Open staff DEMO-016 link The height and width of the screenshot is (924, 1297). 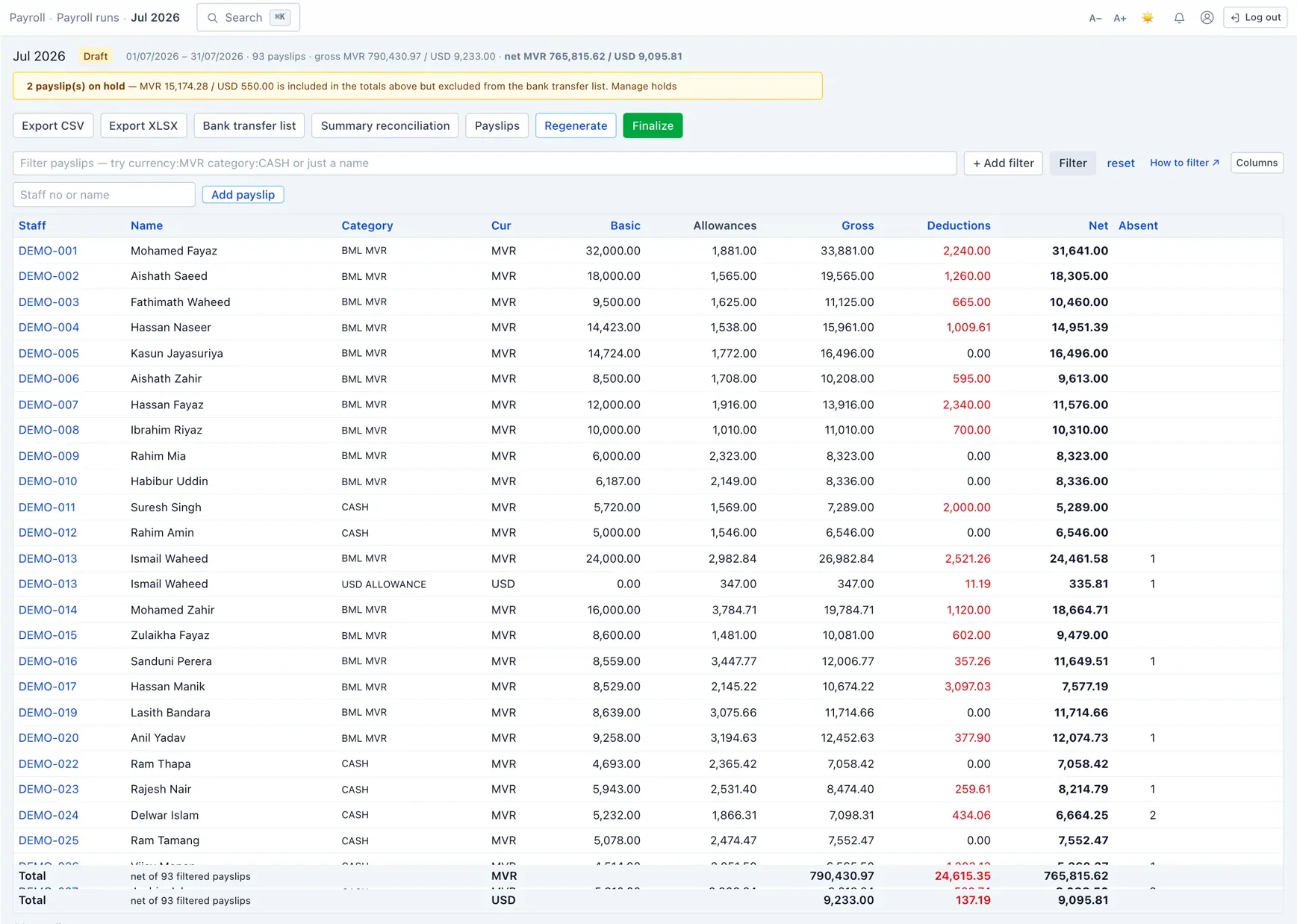click(x=48, y=661)
